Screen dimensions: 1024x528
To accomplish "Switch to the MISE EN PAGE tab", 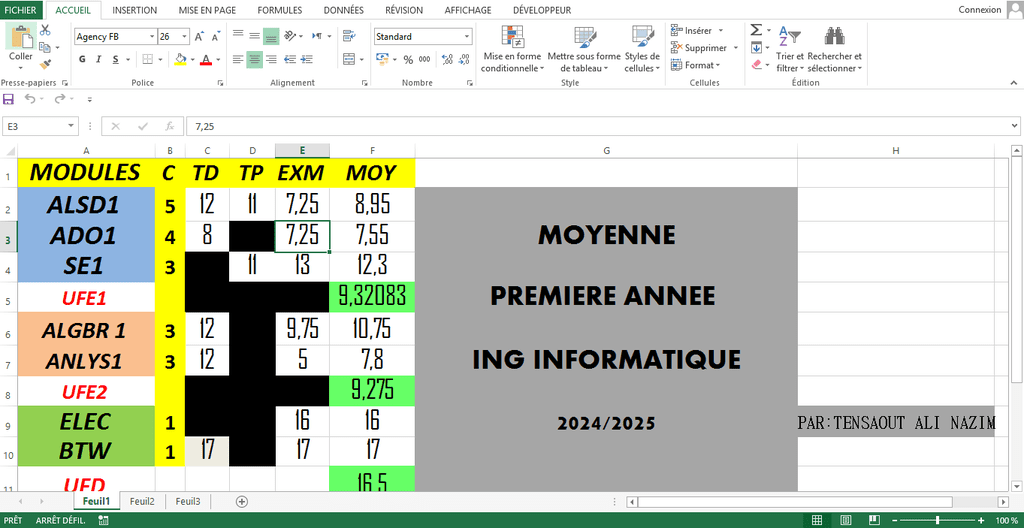I will pyautogui.click(x=207, y=10).
